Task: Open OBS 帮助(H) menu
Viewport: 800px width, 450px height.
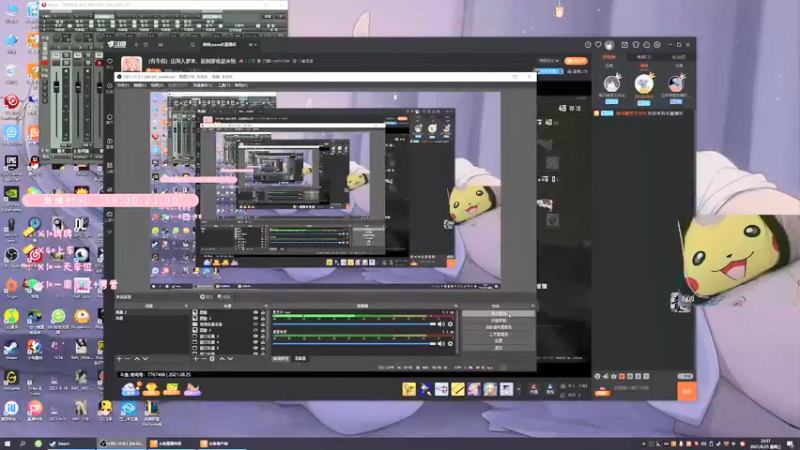Action: click(241, 85)
